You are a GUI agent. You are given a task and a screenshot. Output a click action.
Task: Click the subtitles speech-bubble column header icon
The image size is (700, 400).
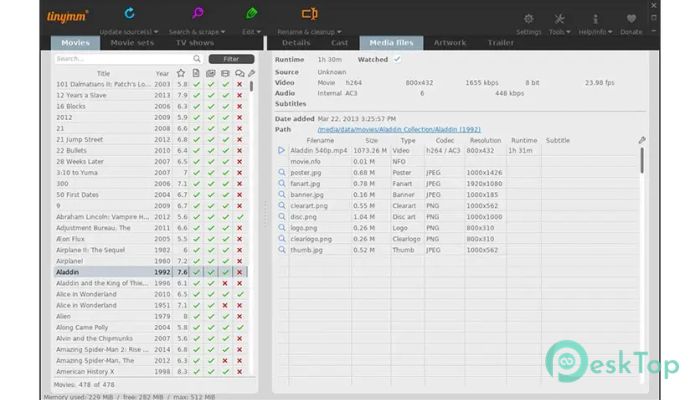coord(240,73)
